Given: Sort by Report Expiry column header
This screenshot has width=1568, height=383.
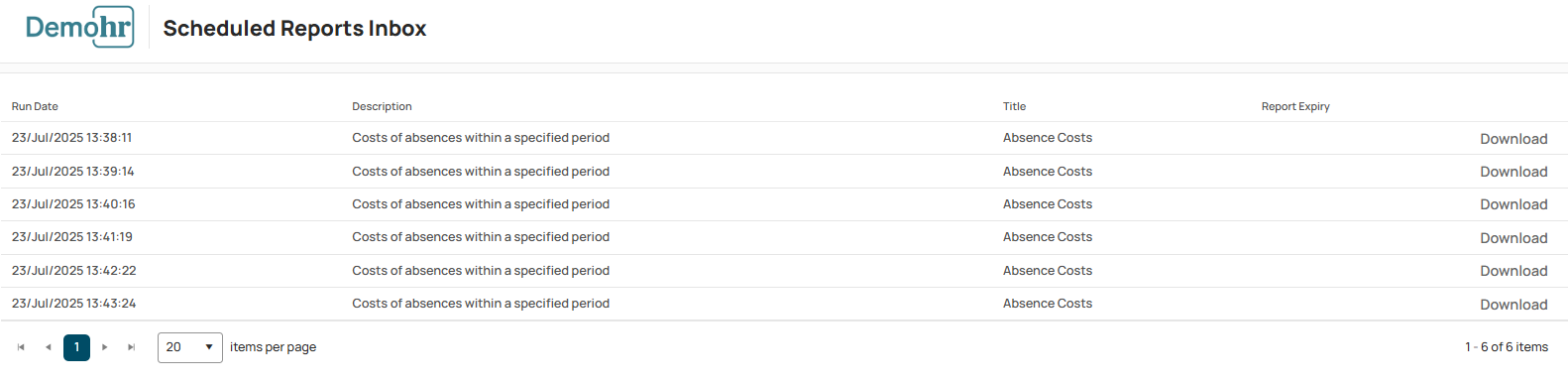Looking at the screenshot, I should pos(1295,106).
